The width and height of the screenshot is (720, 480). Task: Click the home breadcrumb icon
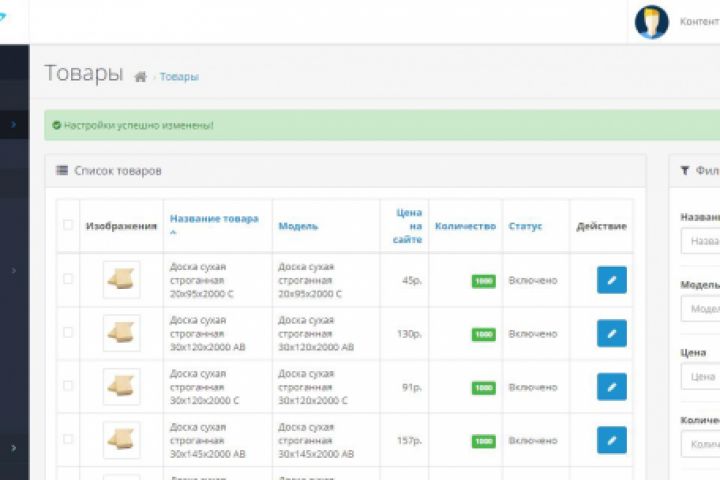(141, 77)
